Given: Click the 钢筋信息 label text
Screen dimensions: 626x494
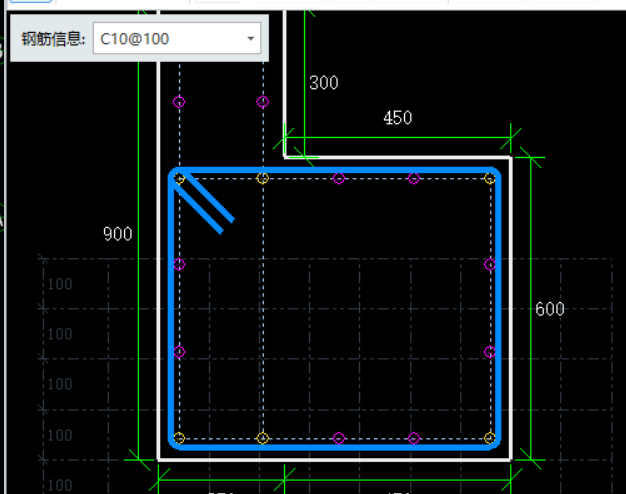Looking at the screenshot, I should (x=54, y=40).
